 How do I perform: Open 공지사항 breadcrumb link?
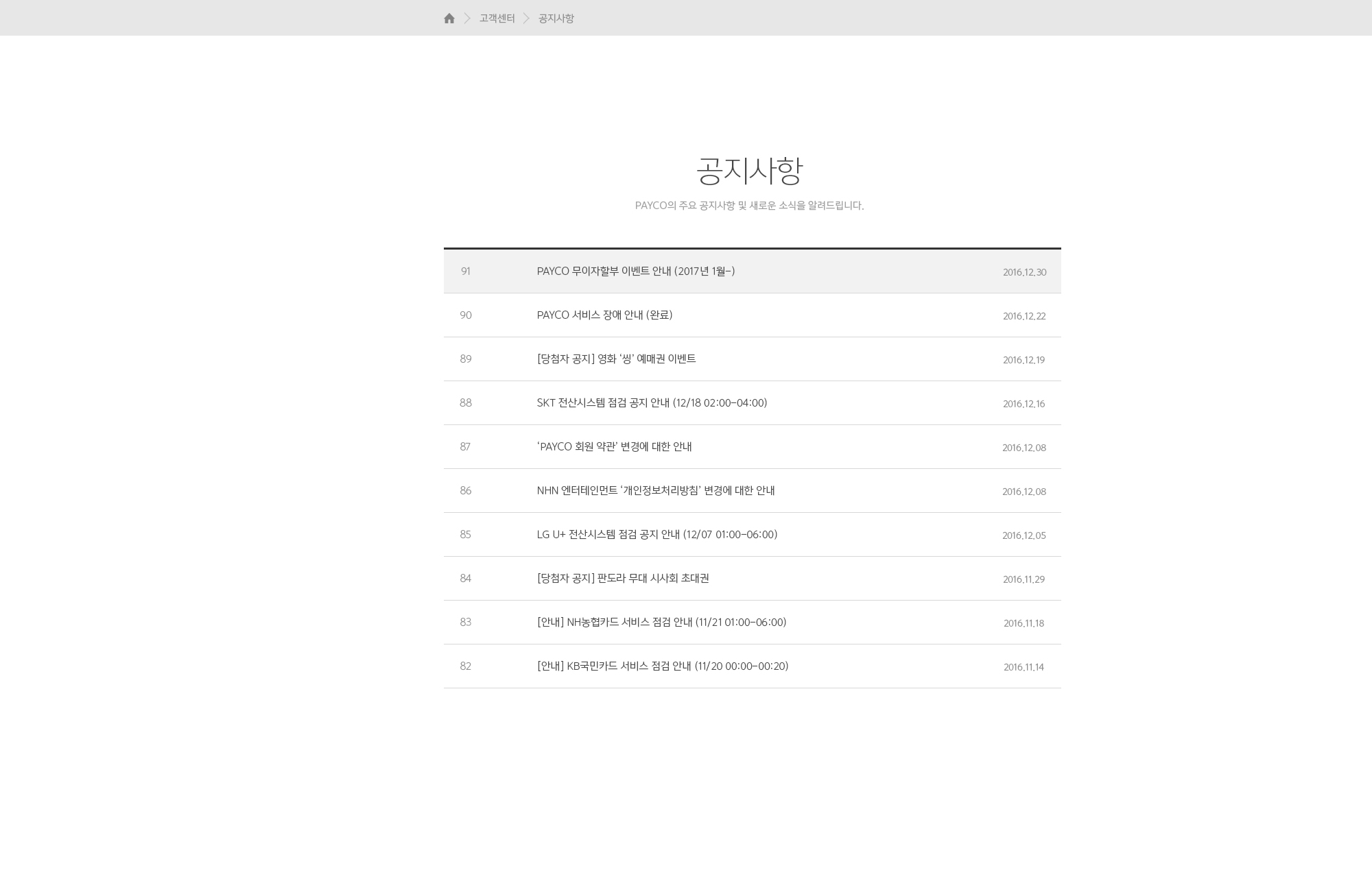[x=556, y=19]
